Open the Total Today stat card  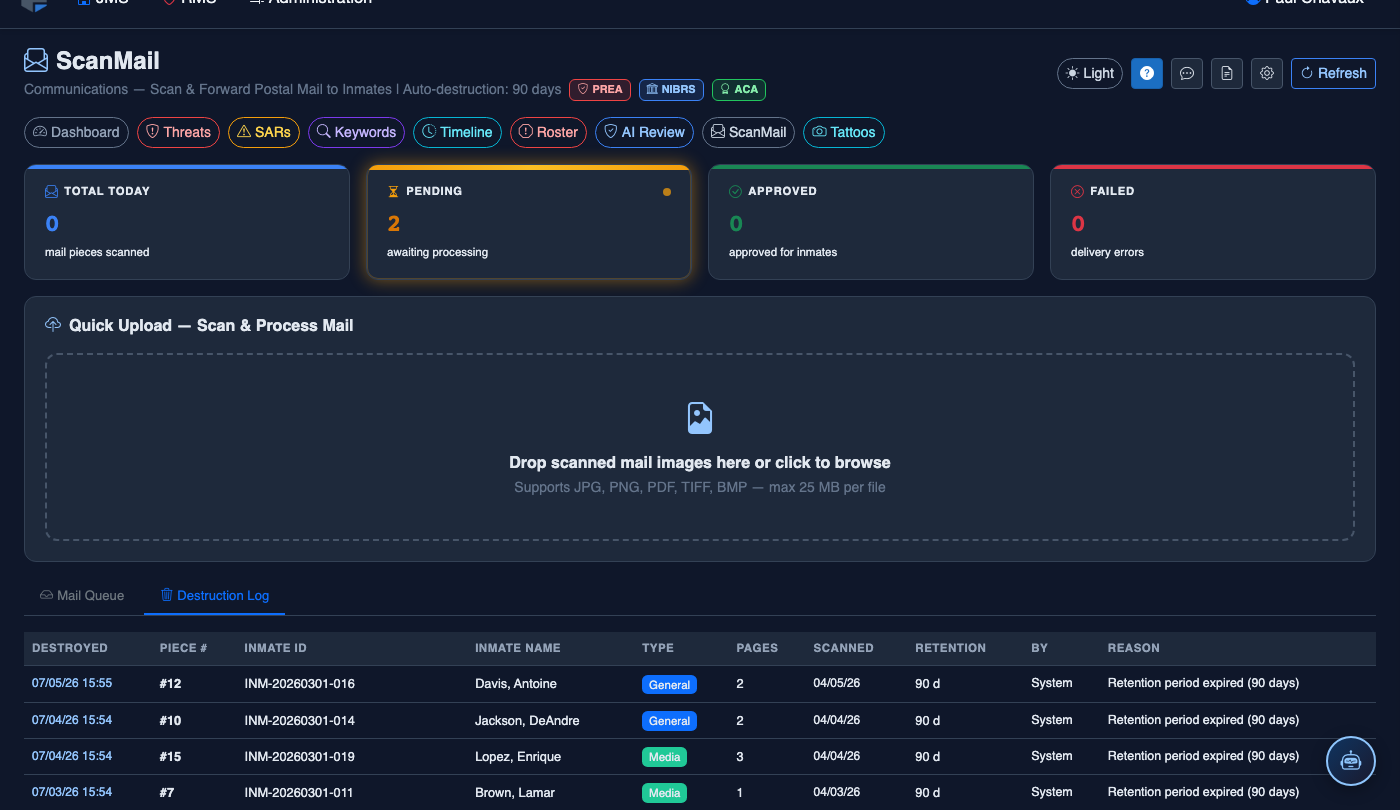187,222
